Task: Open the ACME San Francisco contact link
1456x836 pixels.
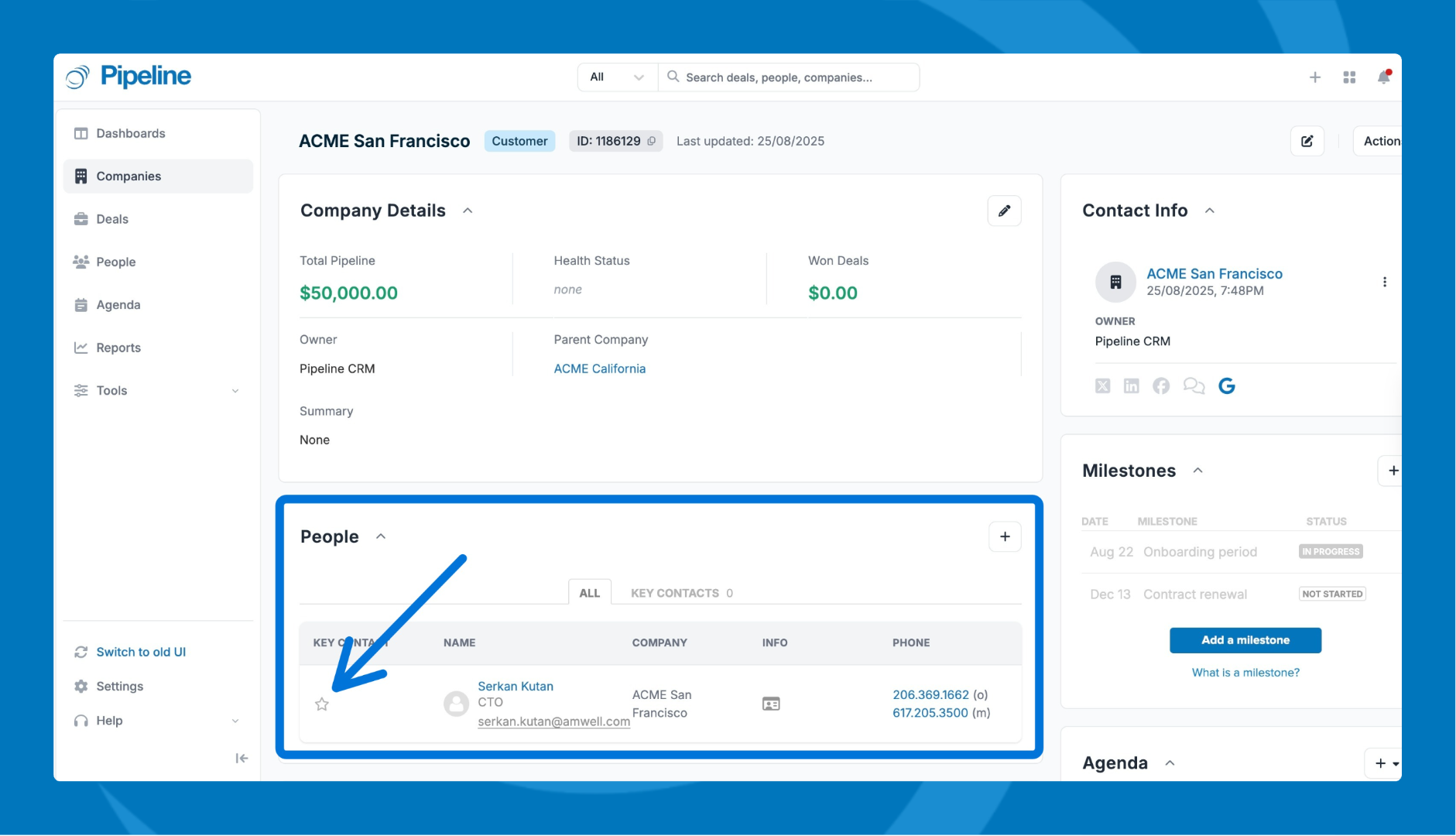Action: tap(1214, 273)
